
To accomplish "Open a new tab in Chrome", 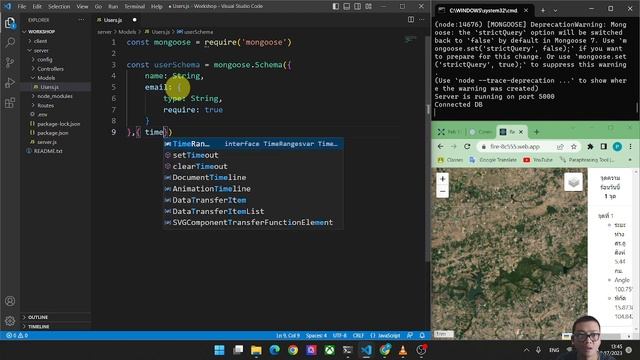I will [536, 132].
